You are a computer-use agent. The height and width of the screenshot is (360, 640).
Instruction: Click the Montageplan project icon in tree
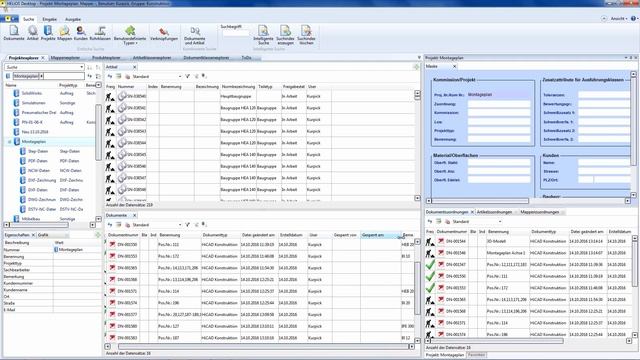[x=17, y=142]
